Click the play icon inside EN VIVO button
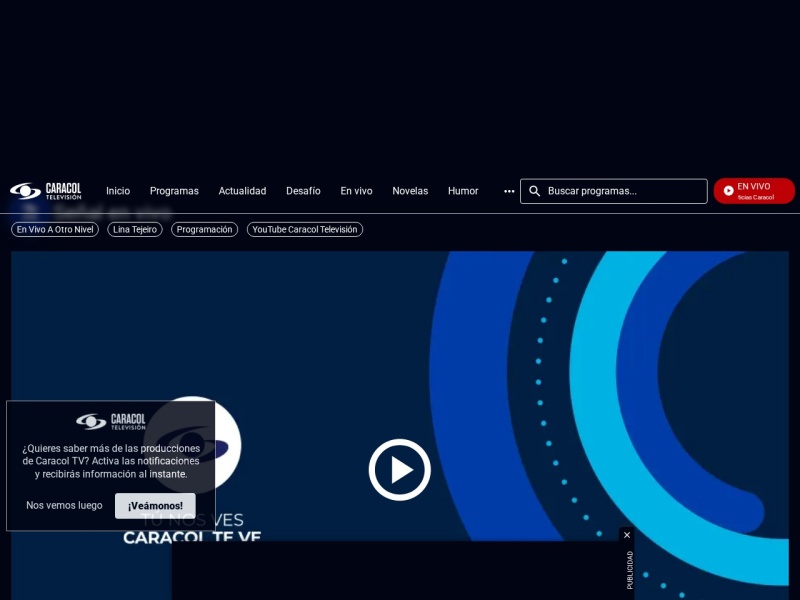Viewport: 800px width, 600px height. [729, 190]
